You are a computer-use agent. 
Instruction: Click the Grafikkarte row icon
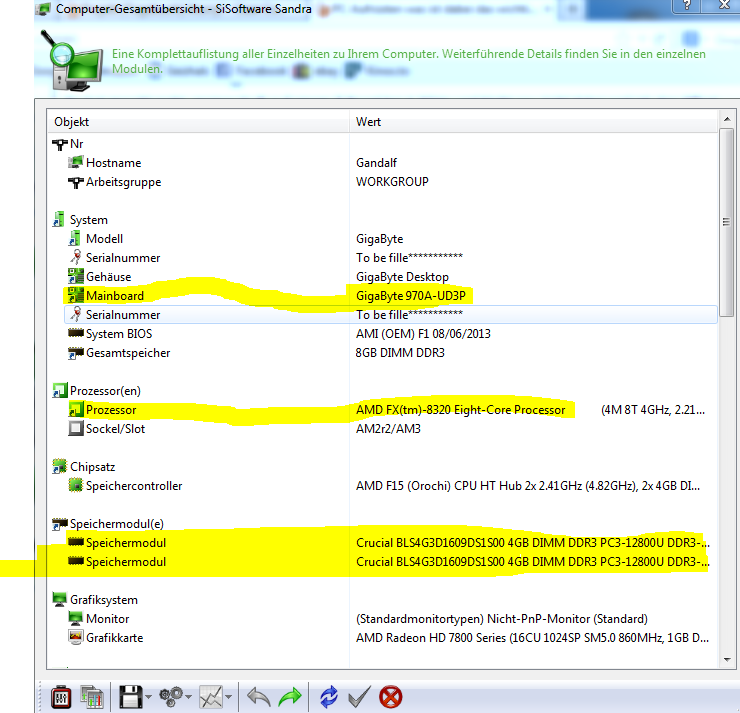click(x=76, y=637)
